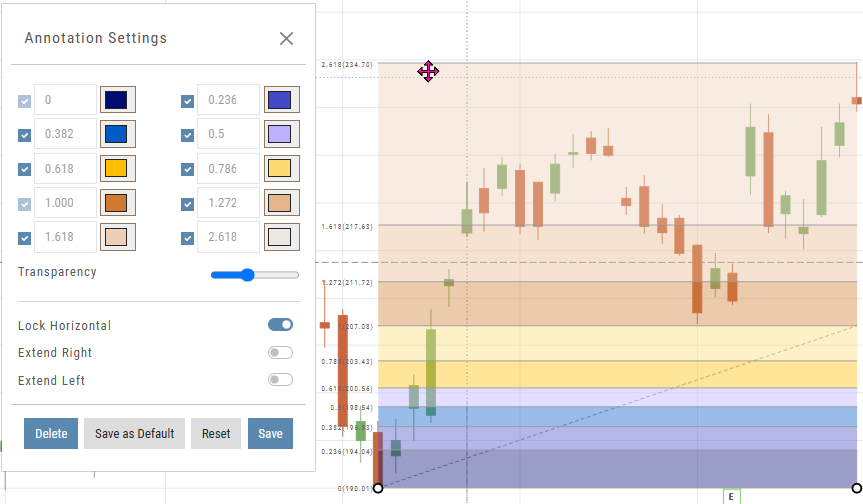
Task: Open color picker for level 0.786
Action: click(281, 168)
